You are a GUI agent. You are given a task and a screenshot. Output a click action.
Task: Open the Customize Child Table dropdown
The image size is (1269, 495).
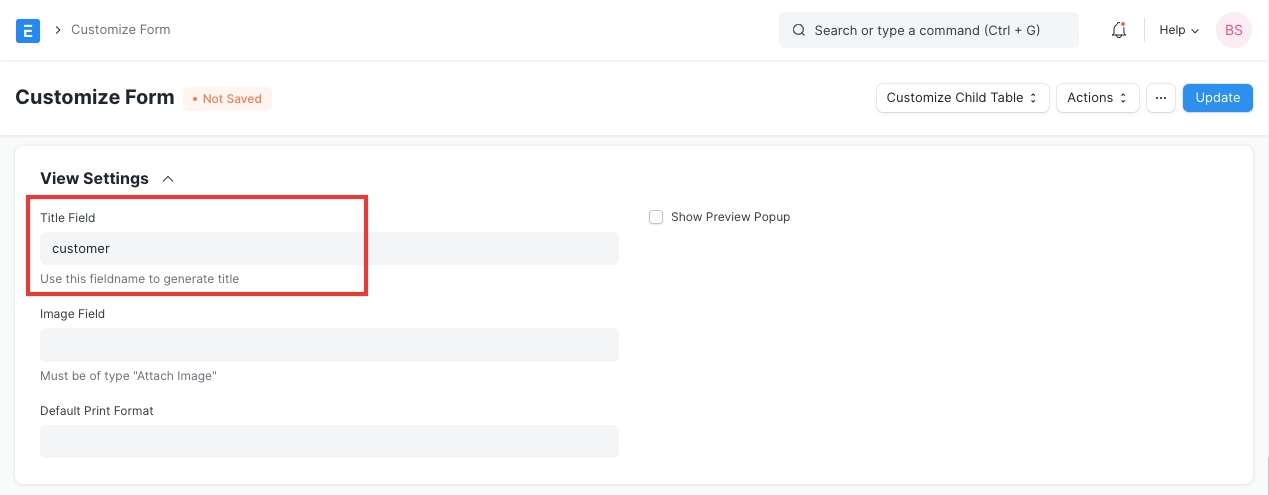pyautogui.click(x=962, y=98)
